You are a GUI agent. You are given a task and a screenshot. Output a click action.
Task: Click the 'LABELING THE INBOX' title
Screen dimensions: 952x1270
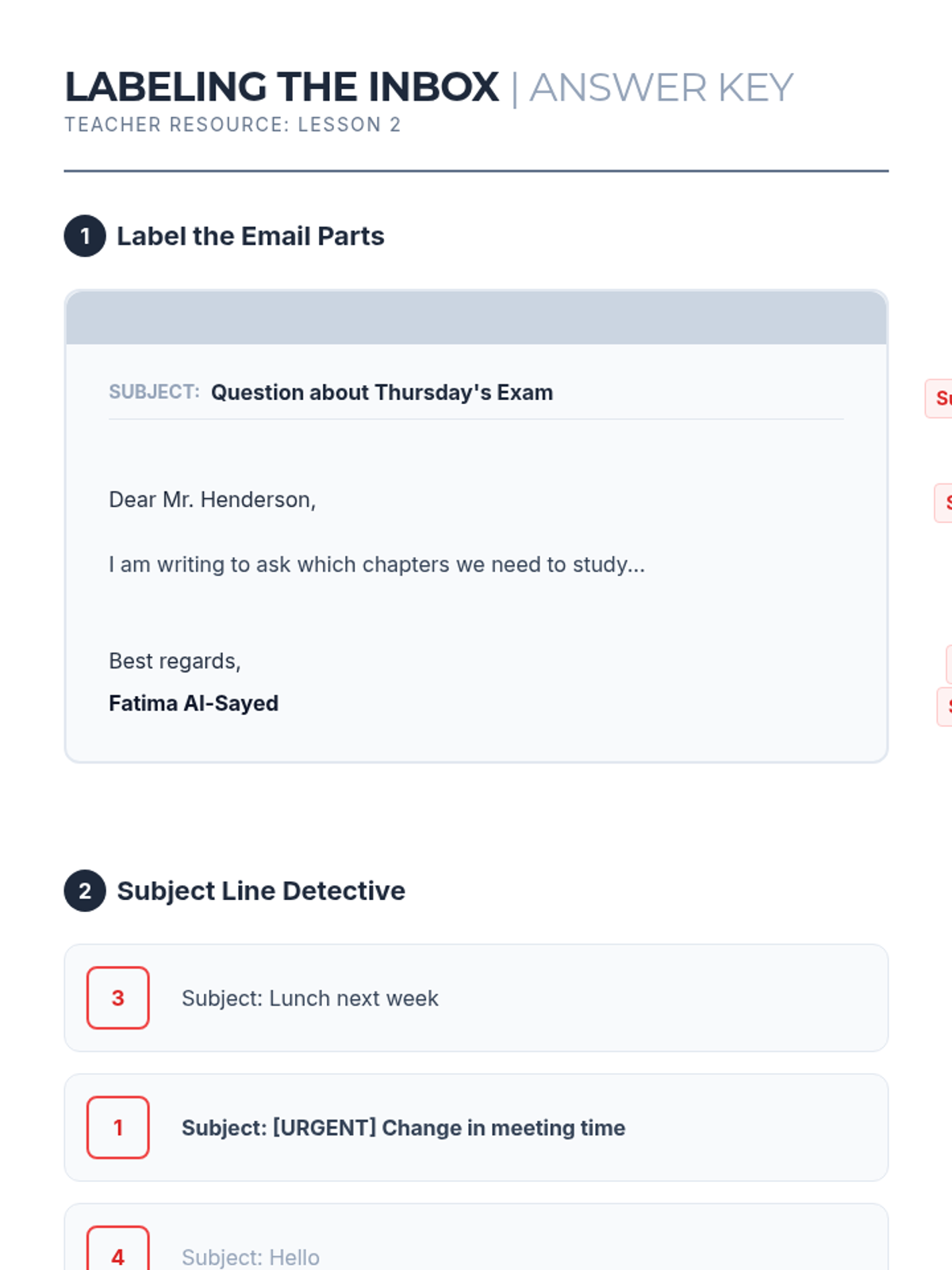[282, 87]
